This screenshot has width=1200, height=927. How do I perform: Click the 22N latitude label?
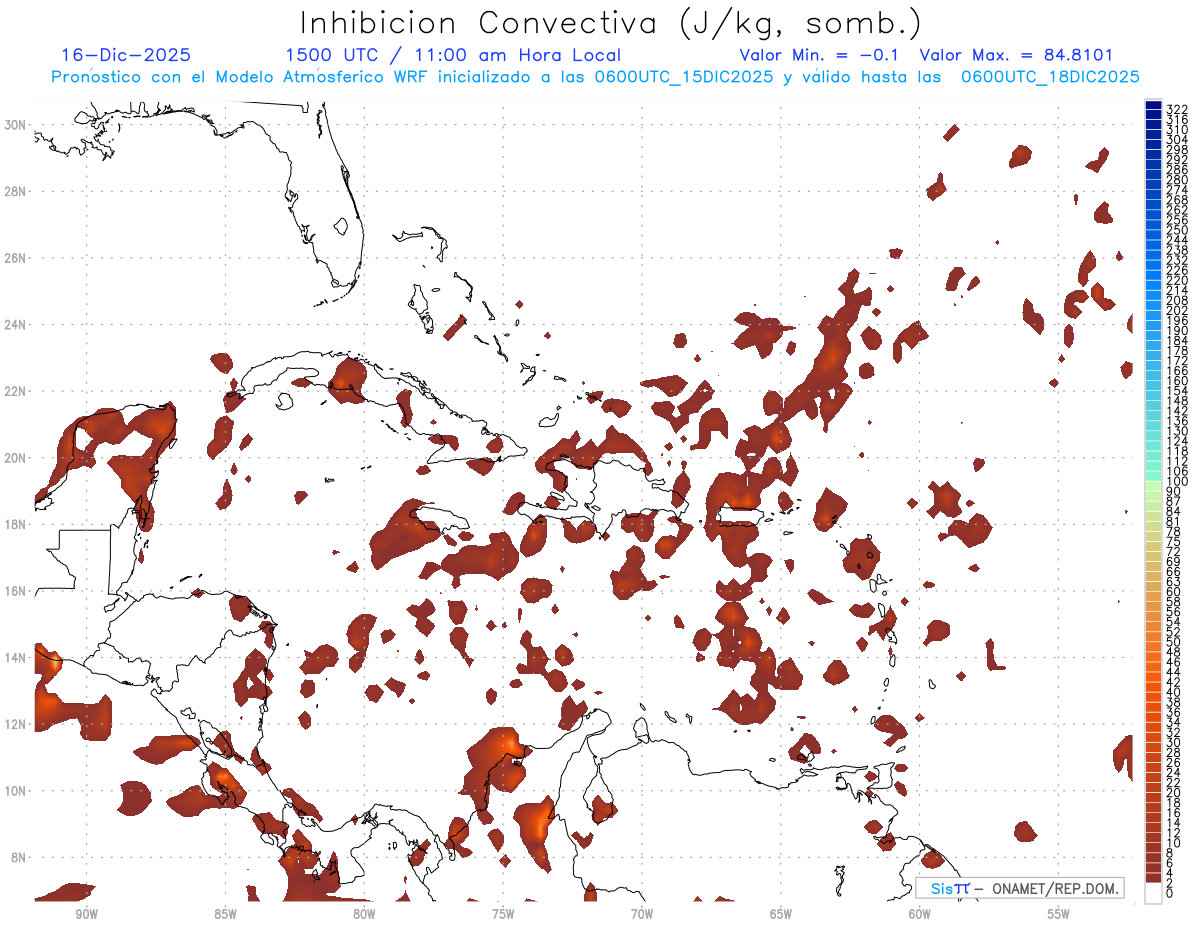click(17, 391)
